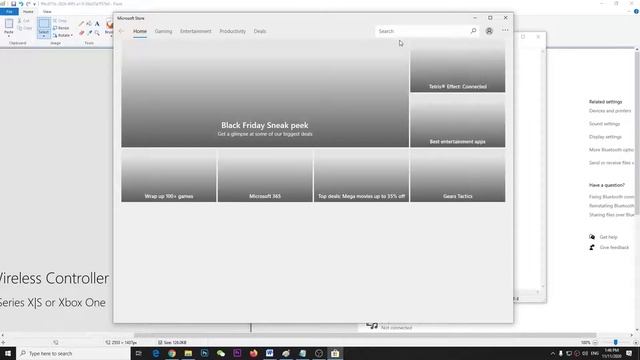Viewport: 640px width, 360px height.
Task: Expand the Rotate dropdown in Paint
Action: pos(63,36)
